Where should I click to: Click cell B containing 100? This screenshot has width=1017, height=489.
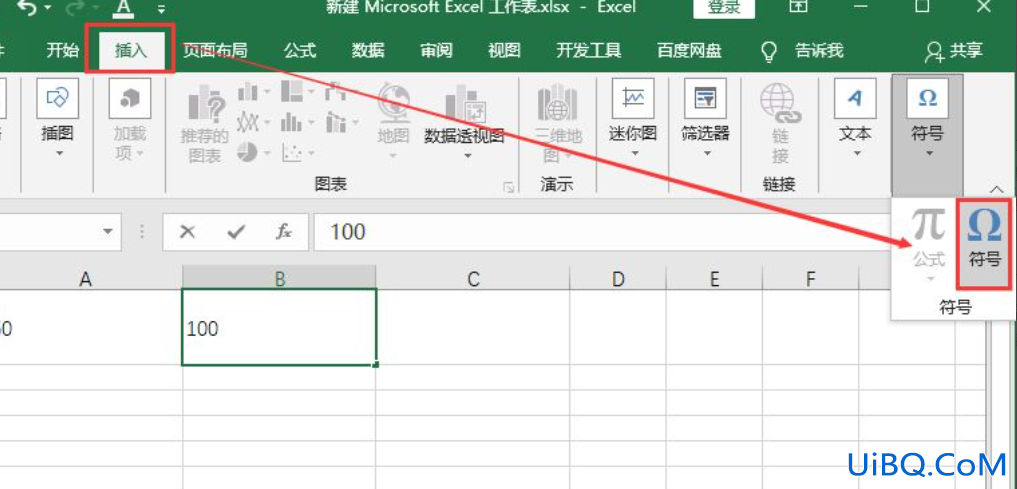[279, 328]
